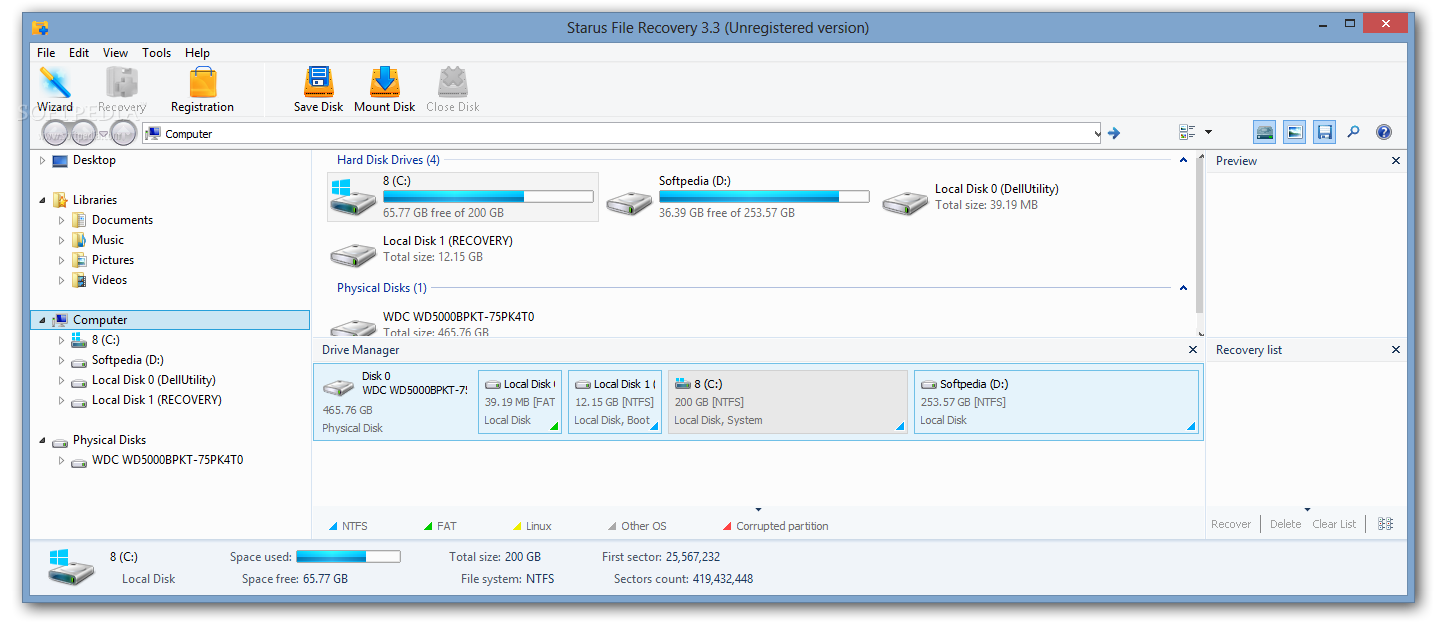Click the Recover button
This screenshot has height=623, width=1435.
tap(1231, 524)
